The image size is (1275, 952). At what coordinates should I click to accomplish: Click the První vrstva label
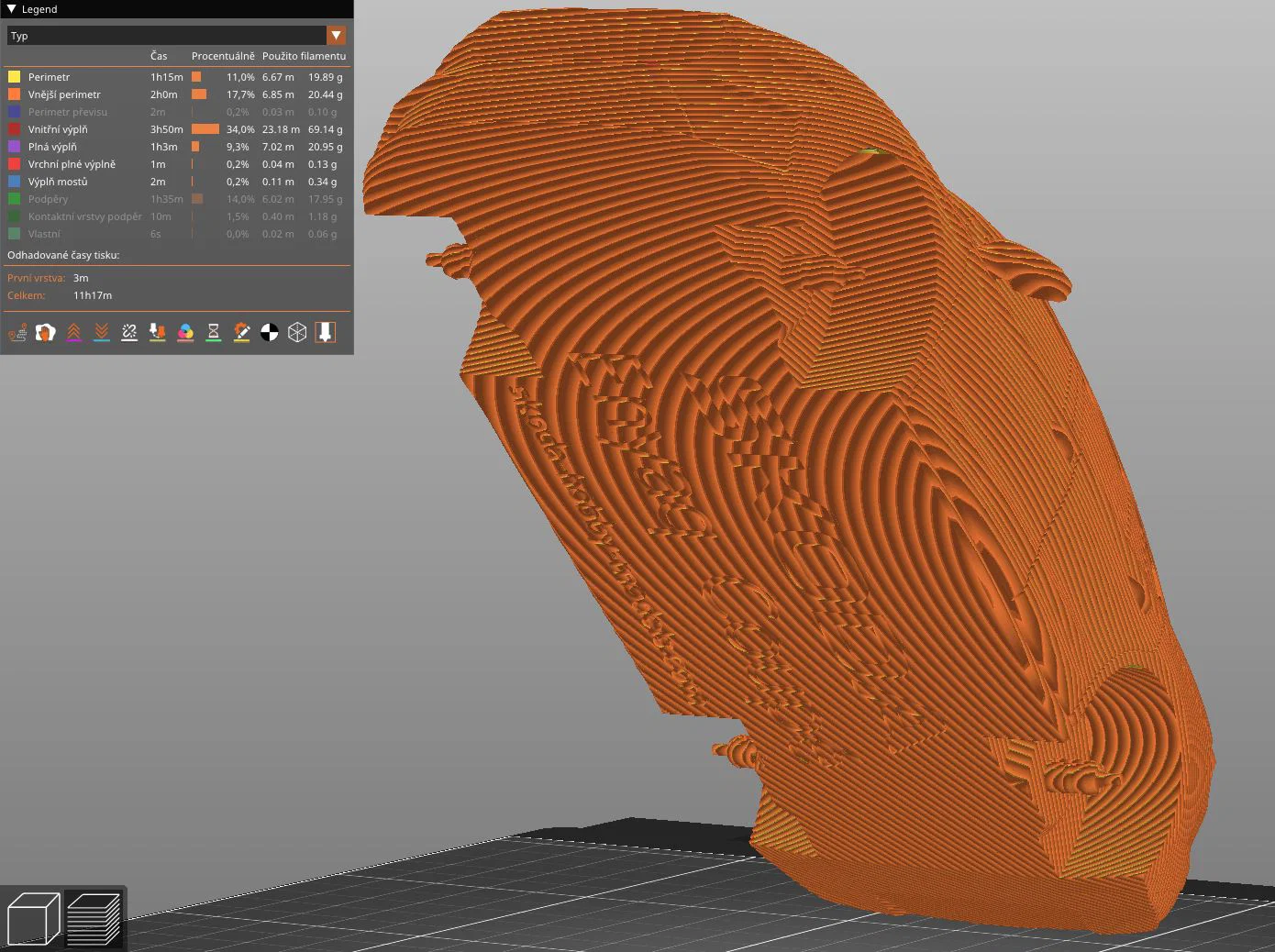[36, 278]
